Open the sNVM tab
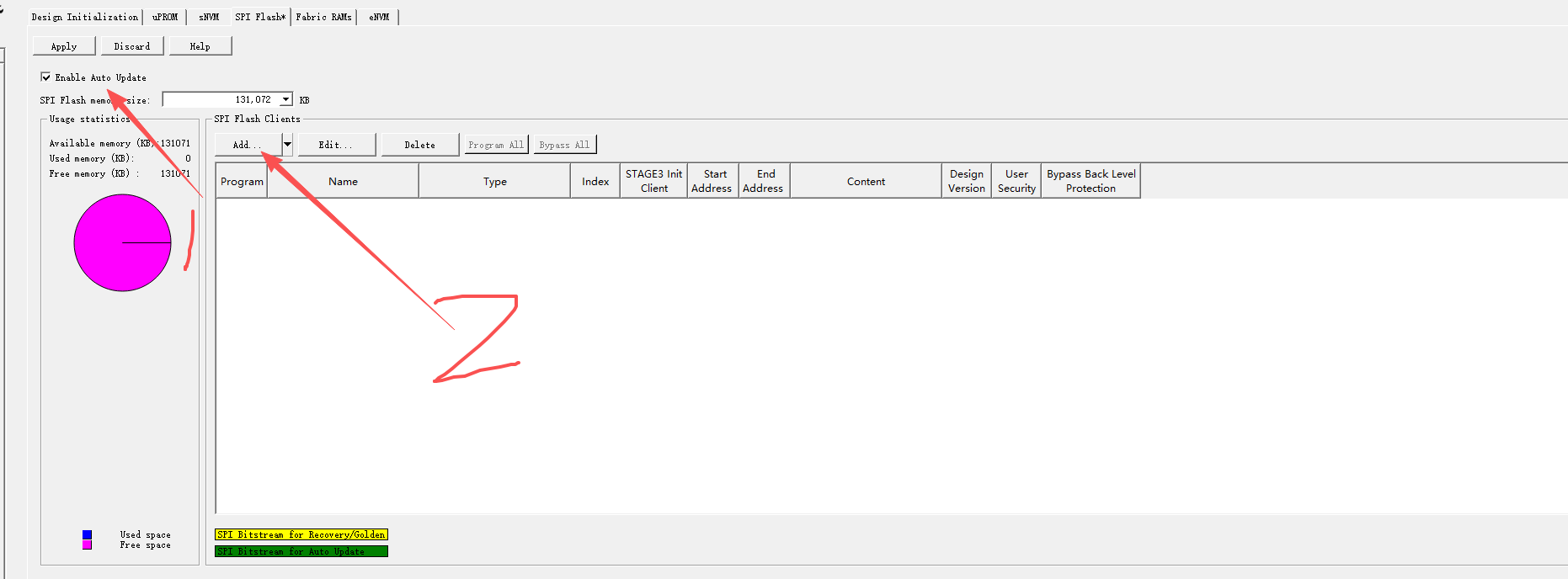This screenshot has width=1568, height=579. pos(209,17)
